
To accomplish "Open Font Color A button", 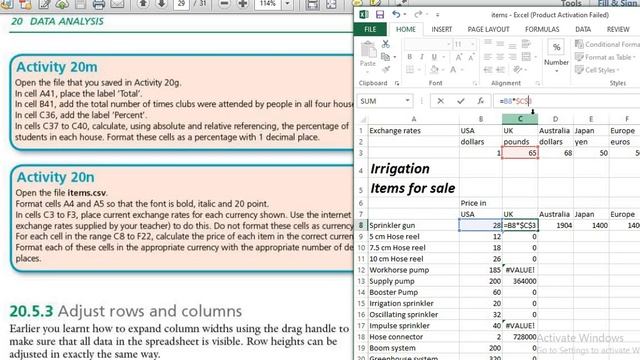I will [453, 70].
